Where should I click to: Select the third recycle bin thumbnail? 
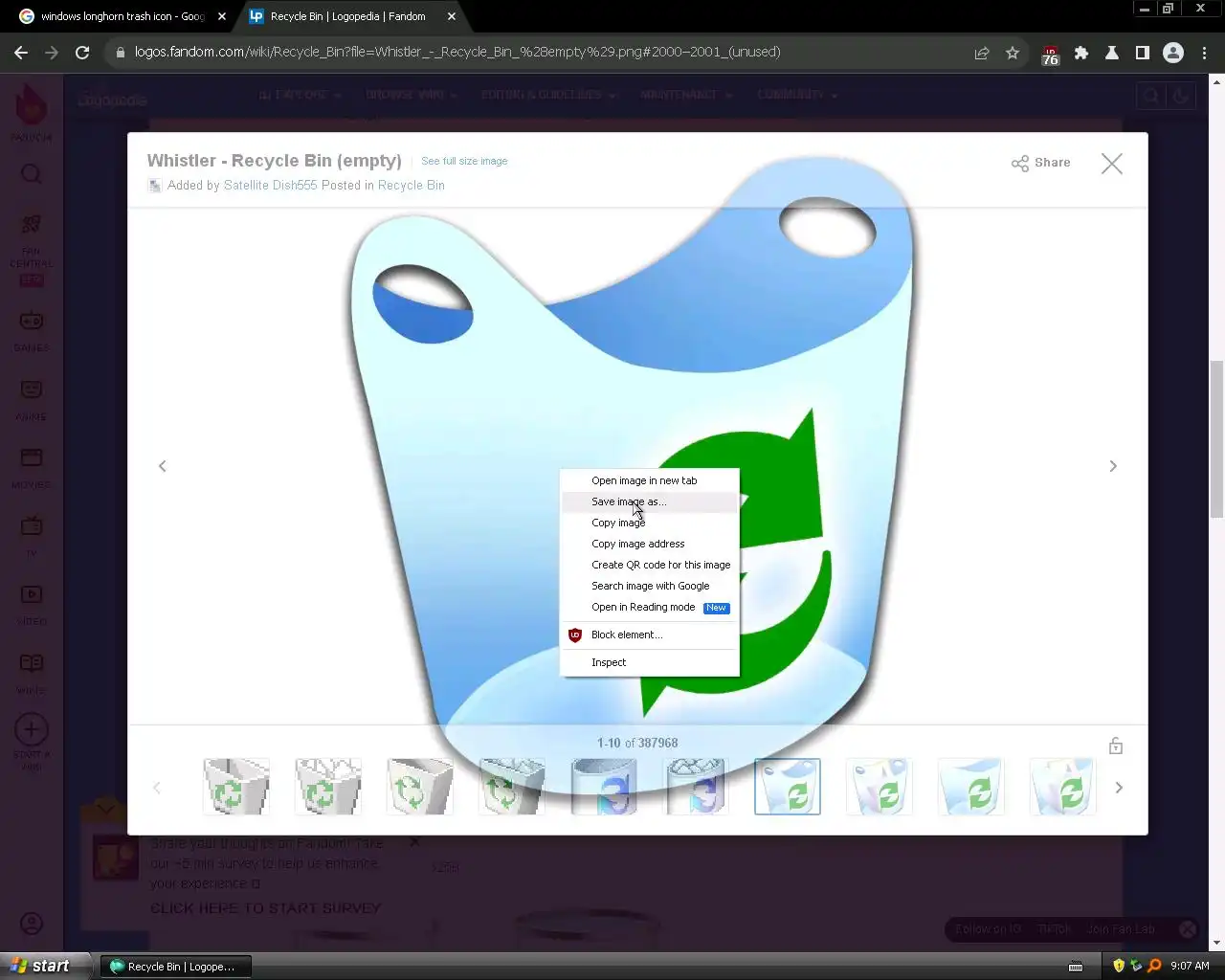pyautogui.click(x=420, y=787)
